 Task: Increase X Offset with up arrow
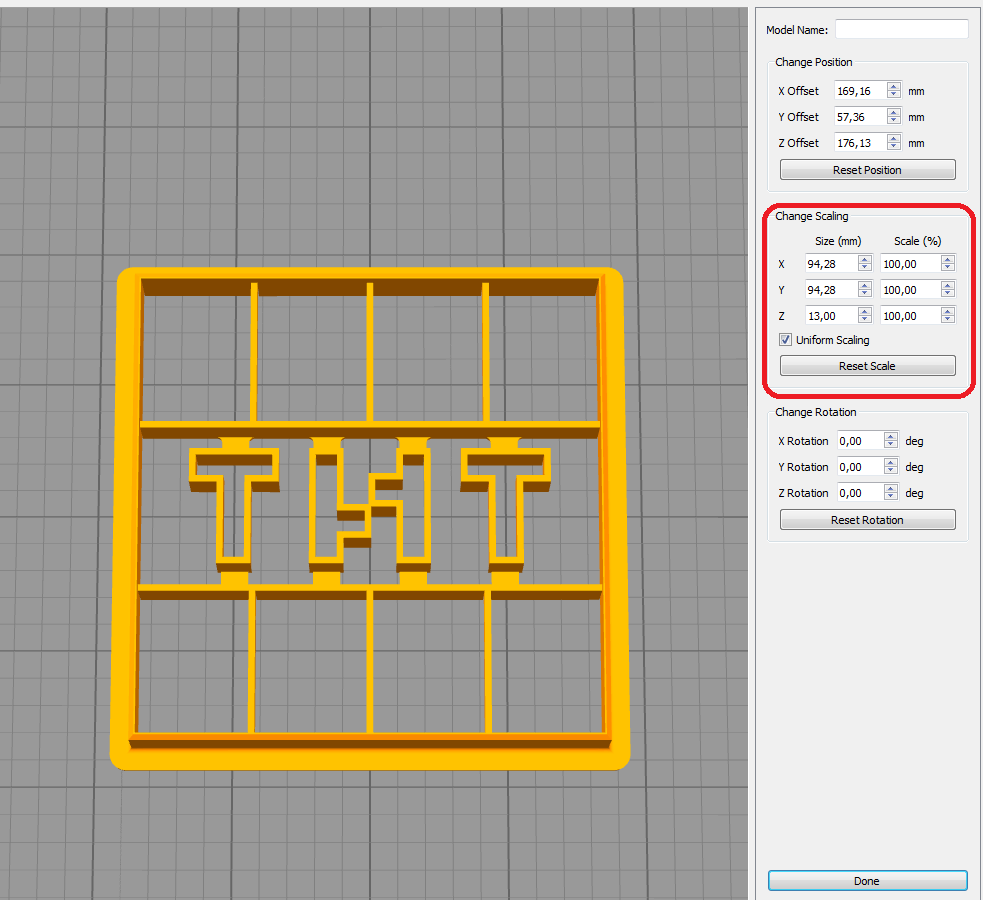[894, 86]
